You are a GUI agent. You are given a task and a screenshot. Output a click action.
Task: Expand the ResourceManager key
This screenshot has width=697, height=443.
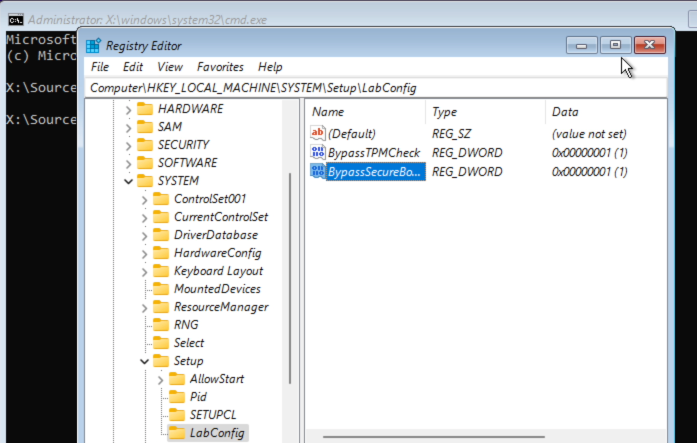click(144, 307)
